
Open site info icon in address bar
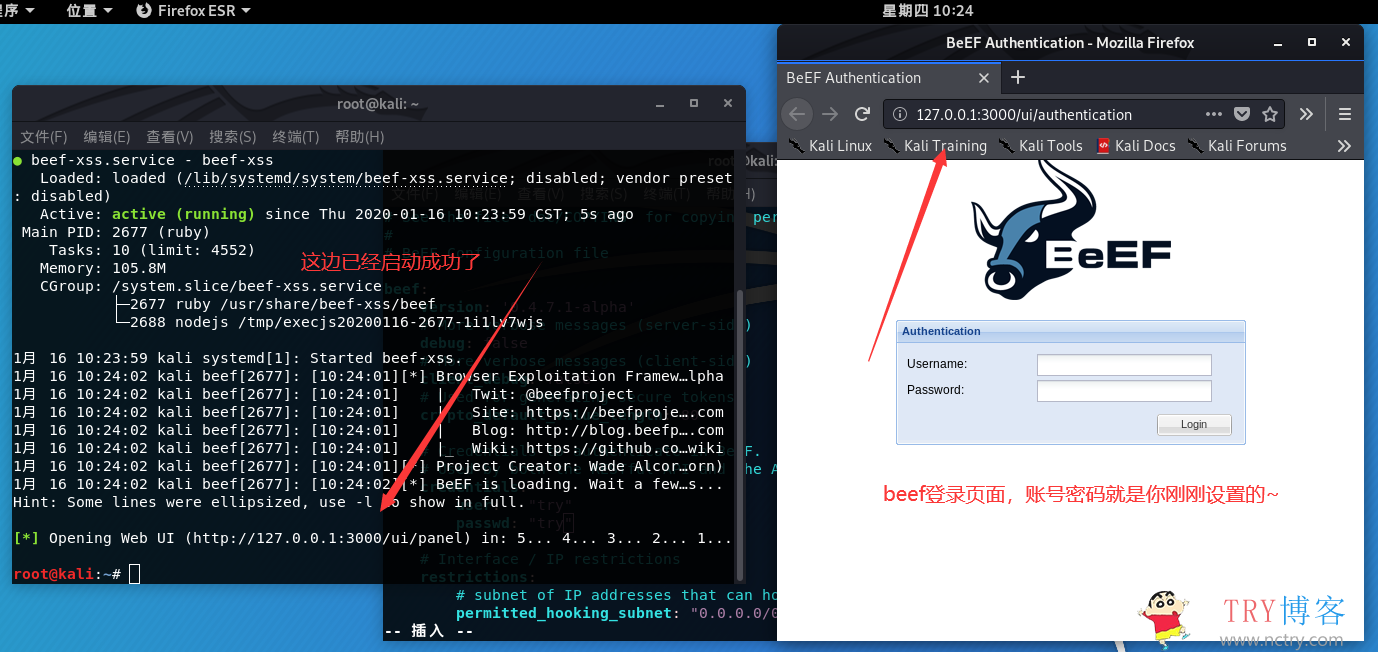(899, 115)
